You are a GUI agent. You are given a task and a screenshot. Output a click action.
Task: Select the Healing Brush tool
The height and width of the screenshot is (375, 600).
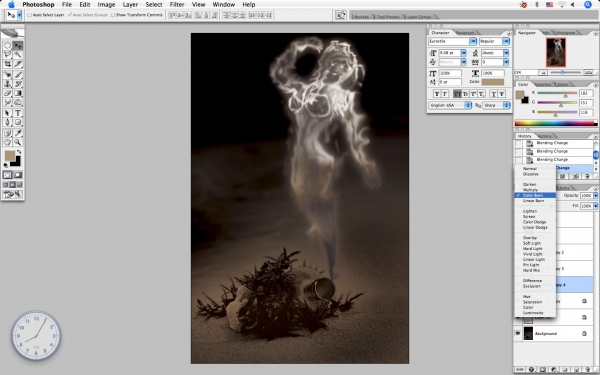(7, 75)
